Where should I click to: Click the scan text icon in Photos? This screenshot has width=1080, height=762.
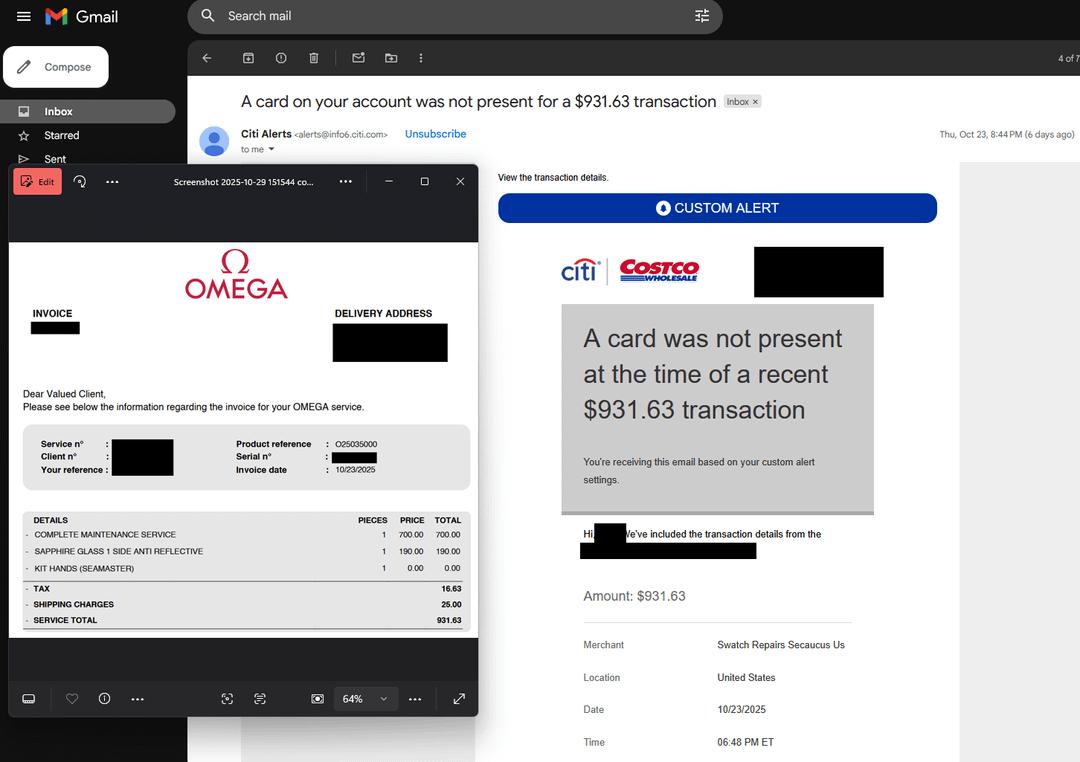click(x=260, y=699)
